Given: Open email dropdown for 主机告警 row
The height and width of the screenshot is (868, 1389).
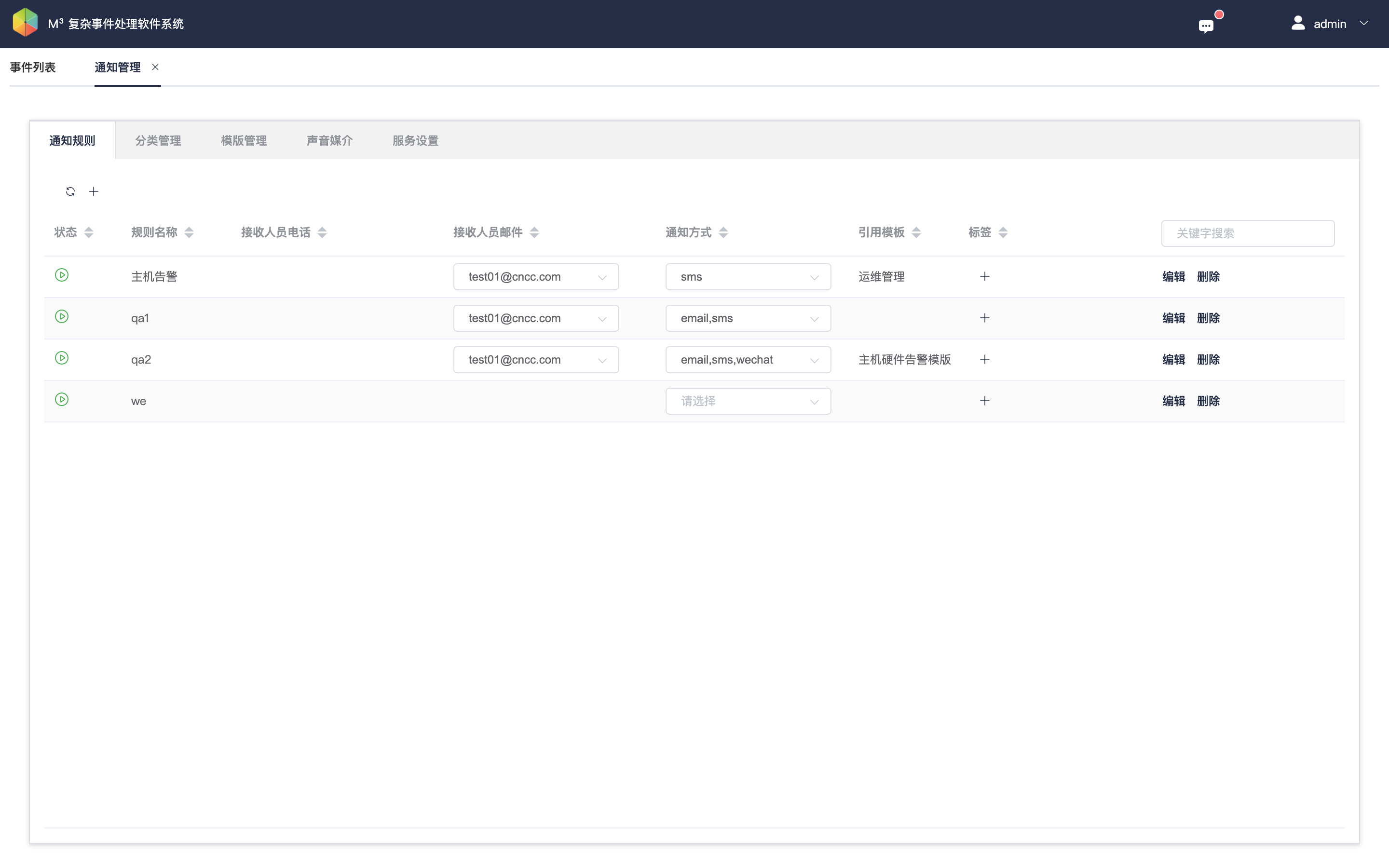Looking at the screenshot, I should (x=535, y=277).
